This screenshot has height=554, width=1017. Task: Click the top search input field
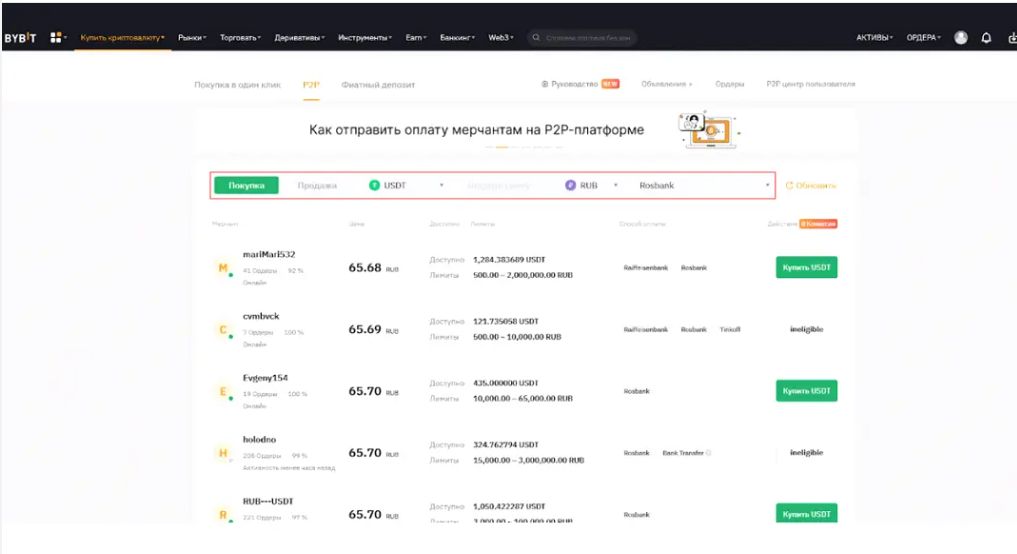pos(582,38)
